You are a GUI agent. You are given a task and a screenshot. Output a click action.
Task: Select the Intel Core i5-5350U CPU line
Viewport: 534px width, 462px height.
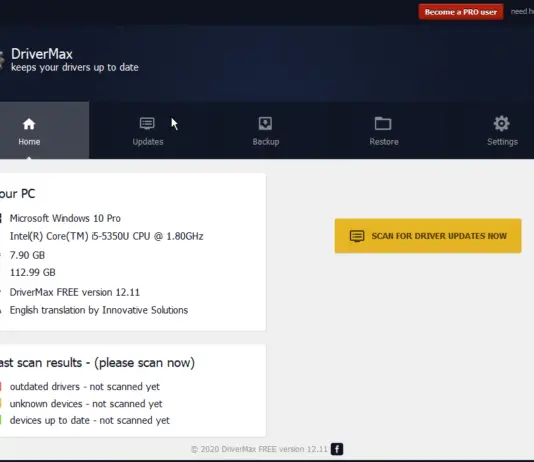(x=107, y=236)
